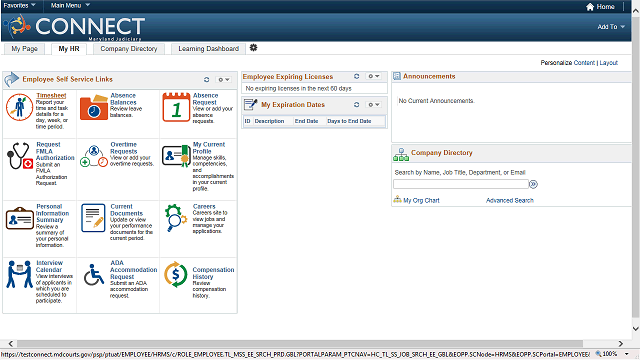Click the Description column header
640x360 pixels.
pos(269,121)
